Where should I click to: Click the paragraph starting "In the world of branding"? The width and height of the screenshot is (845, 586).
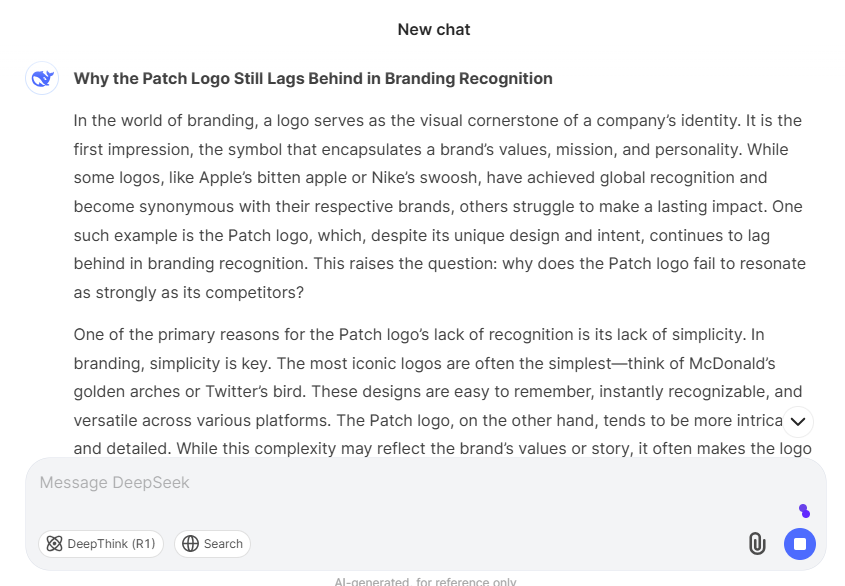[x=438, y=207]
